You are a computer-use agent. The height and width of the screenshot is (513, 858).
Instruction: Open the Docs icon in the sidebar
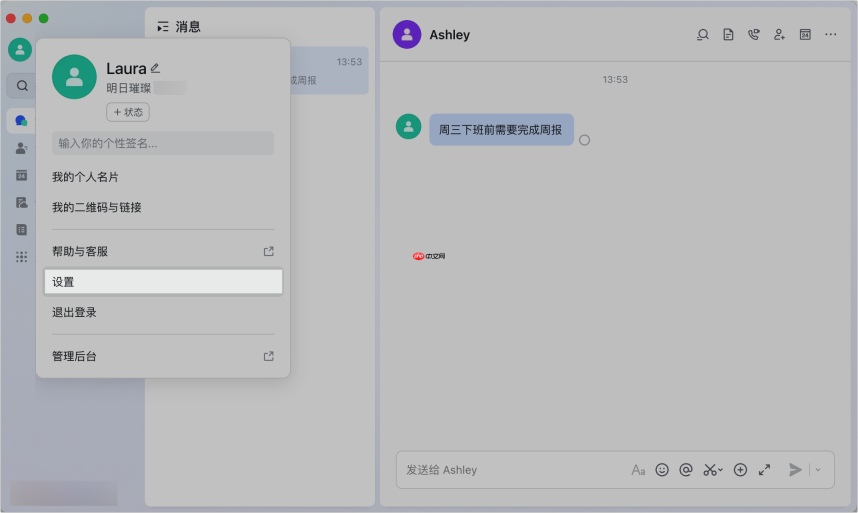(21, 202)
